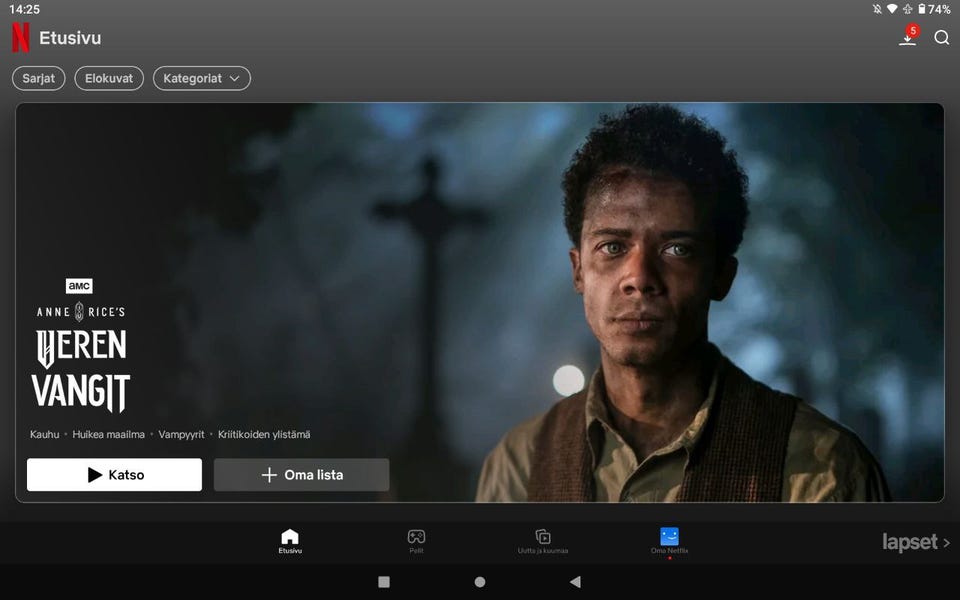
Task: Click the Etusivu page title
Action: (70, 38)
